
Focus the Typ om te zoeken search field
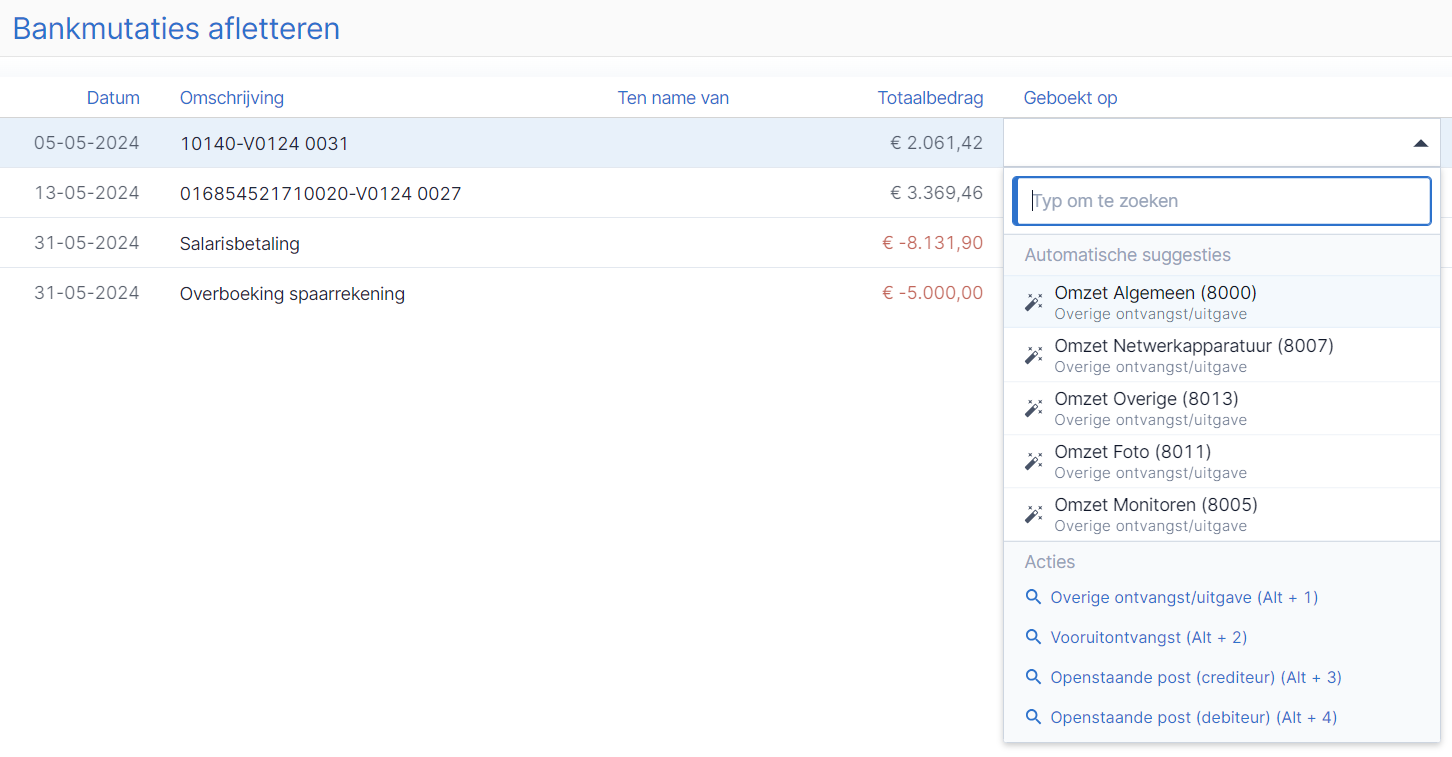(1222, 201)
